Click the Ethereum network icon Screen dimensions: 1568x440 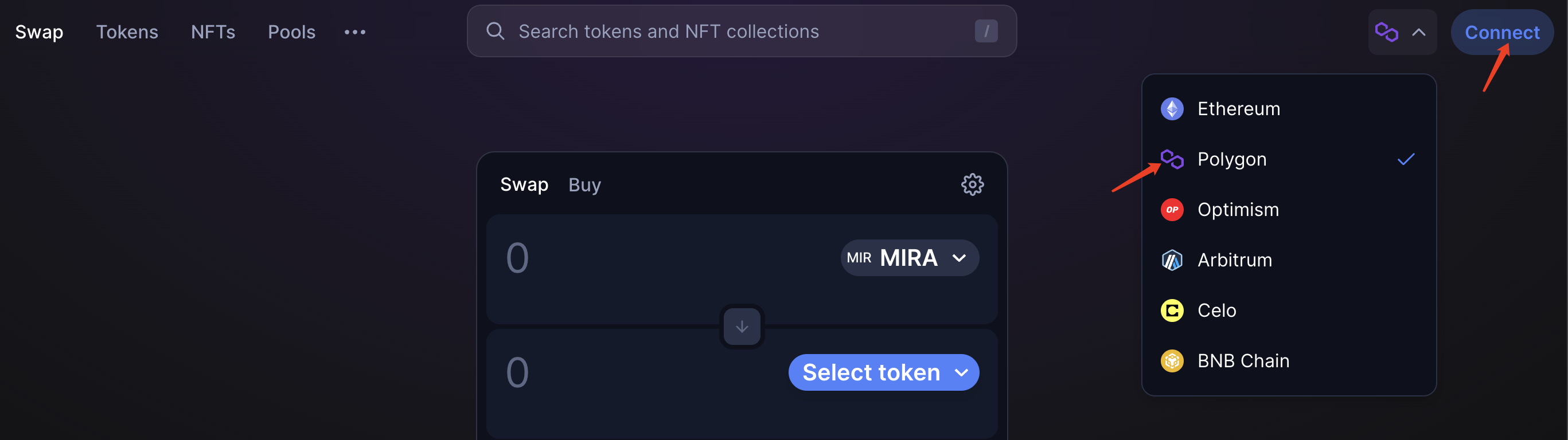tap(1172, 109)
